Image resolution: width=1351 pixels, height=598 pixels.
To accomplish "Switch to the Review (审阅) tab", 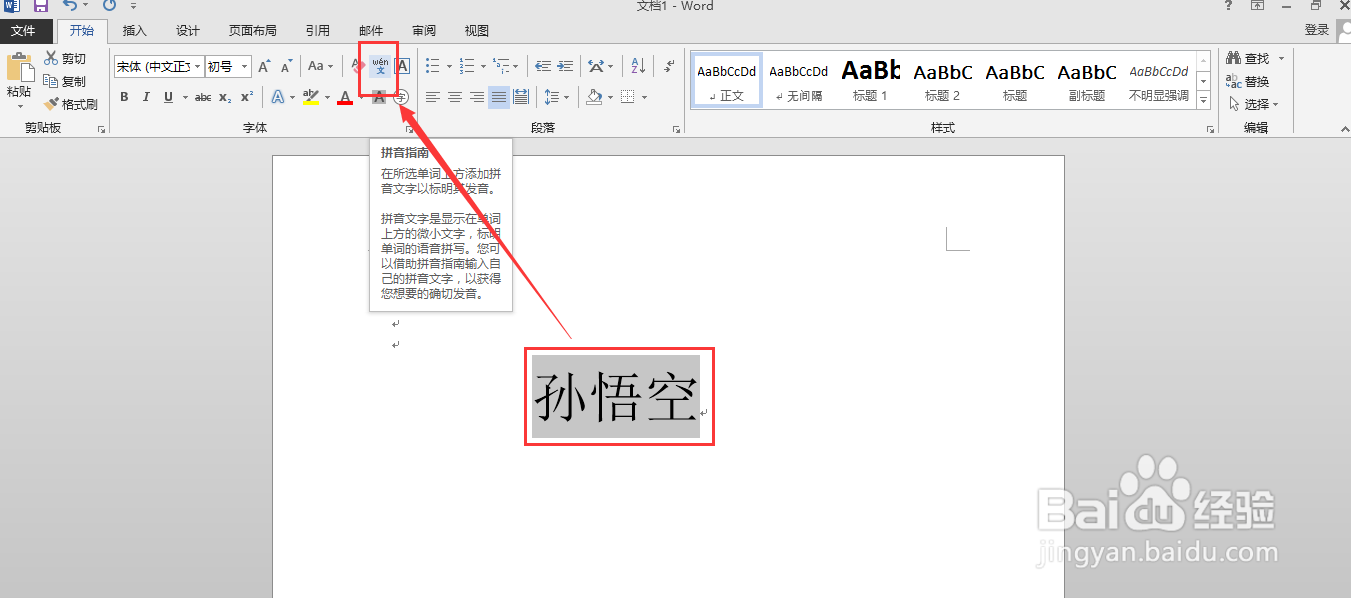I will [x=424, y=31].
